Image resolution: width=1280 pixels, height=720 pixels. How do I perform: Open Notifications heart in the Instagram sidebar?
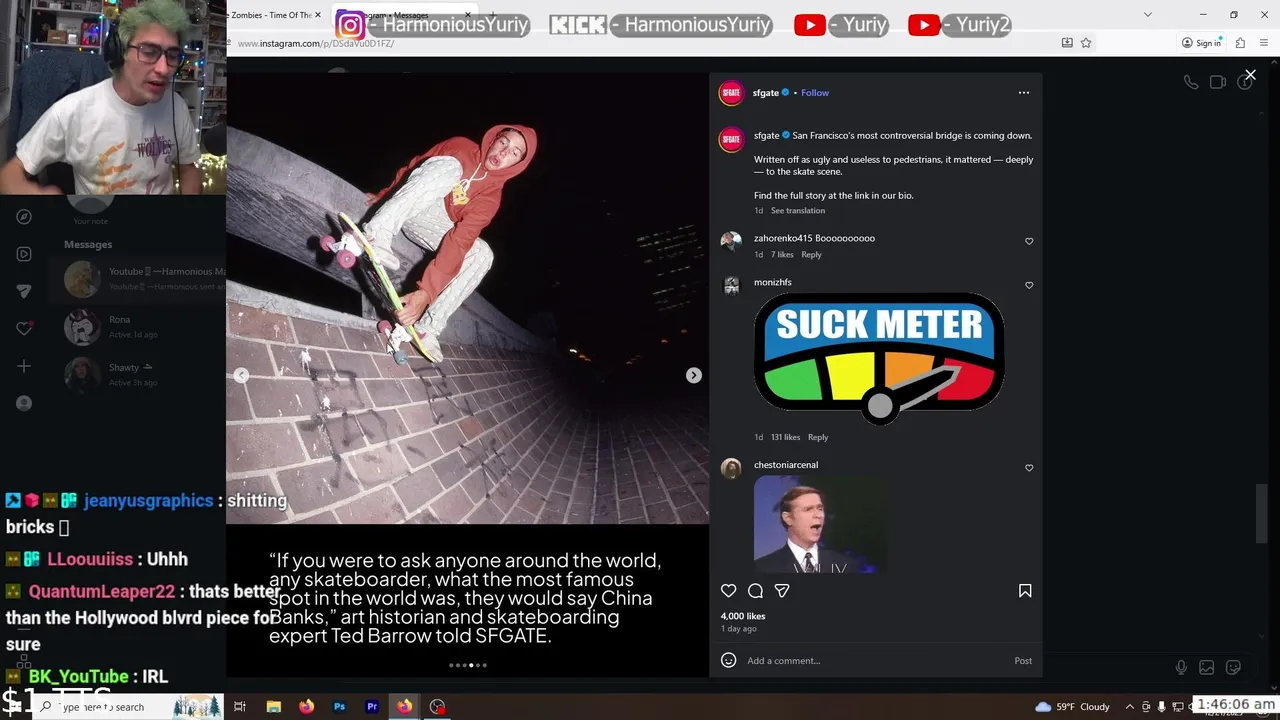24,328
